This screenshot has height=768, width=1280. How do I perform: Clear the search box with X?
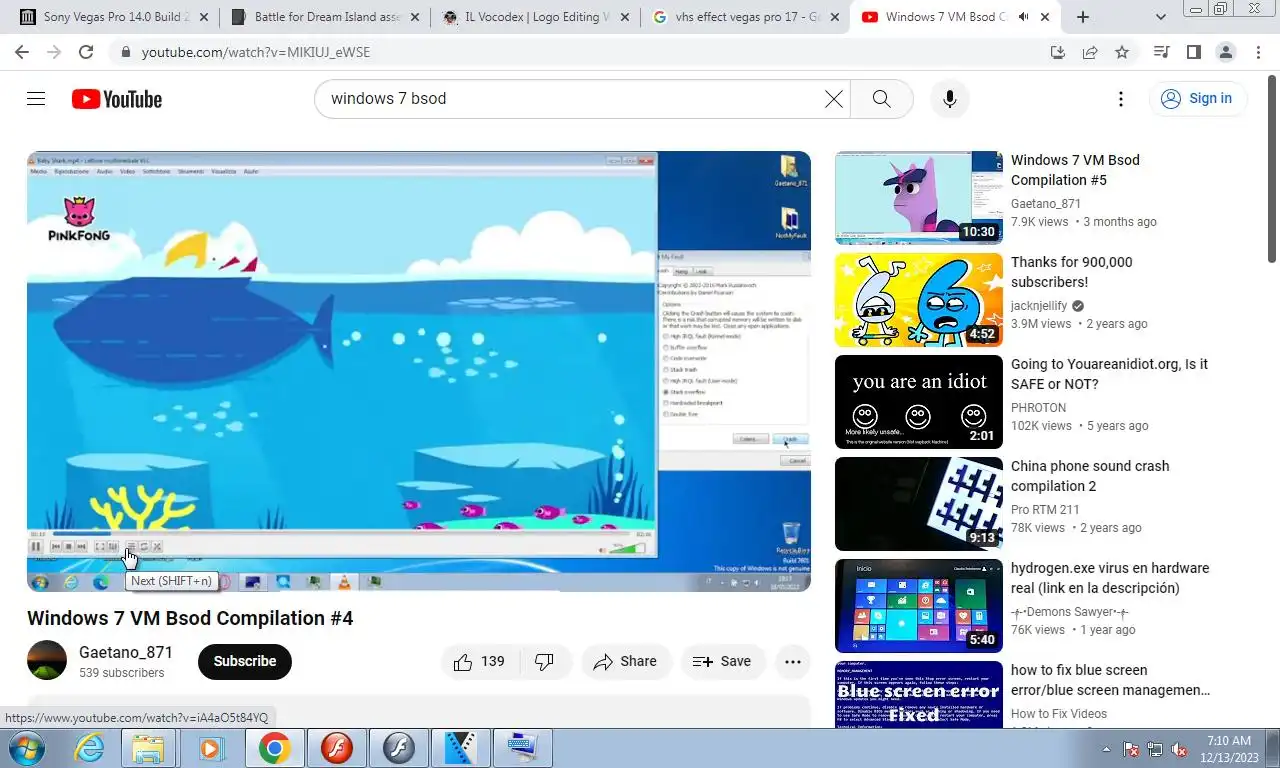click(x=833, y=99)
